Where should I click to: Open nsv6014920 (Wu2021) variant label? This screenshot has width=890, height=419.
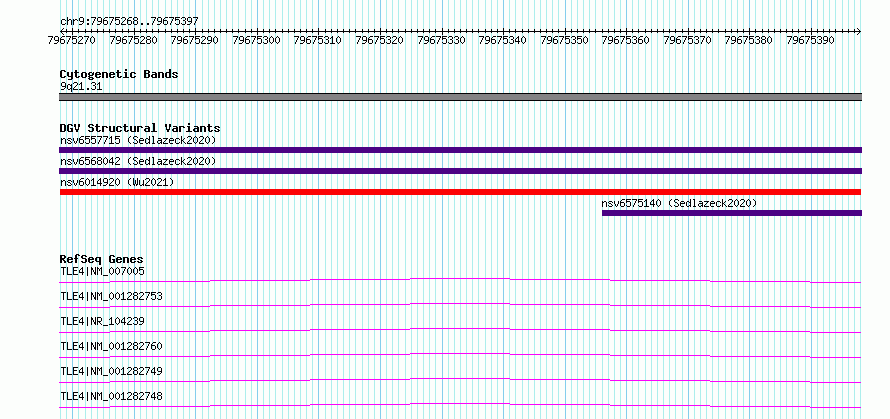point(117,182)
